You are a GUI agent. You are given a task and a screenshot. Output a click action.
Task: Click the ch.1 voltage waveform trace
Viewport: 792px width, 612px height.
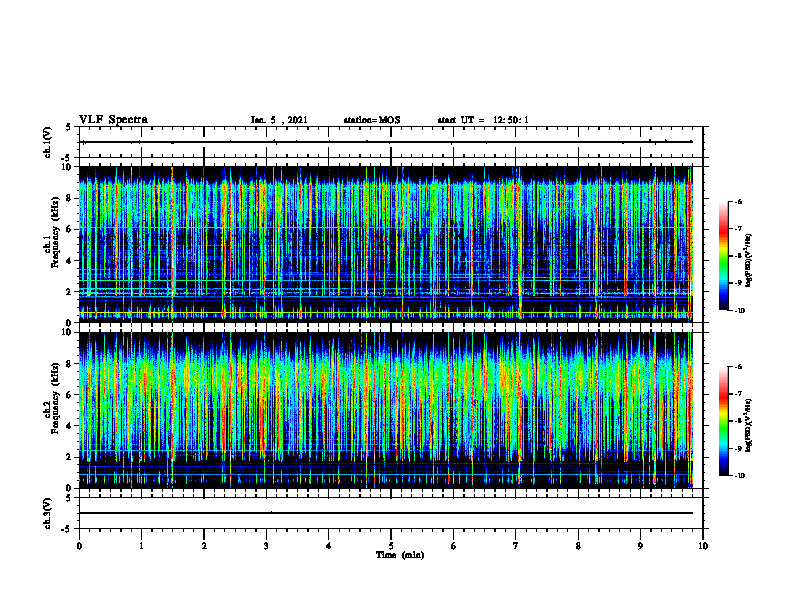tap(387, 142)
